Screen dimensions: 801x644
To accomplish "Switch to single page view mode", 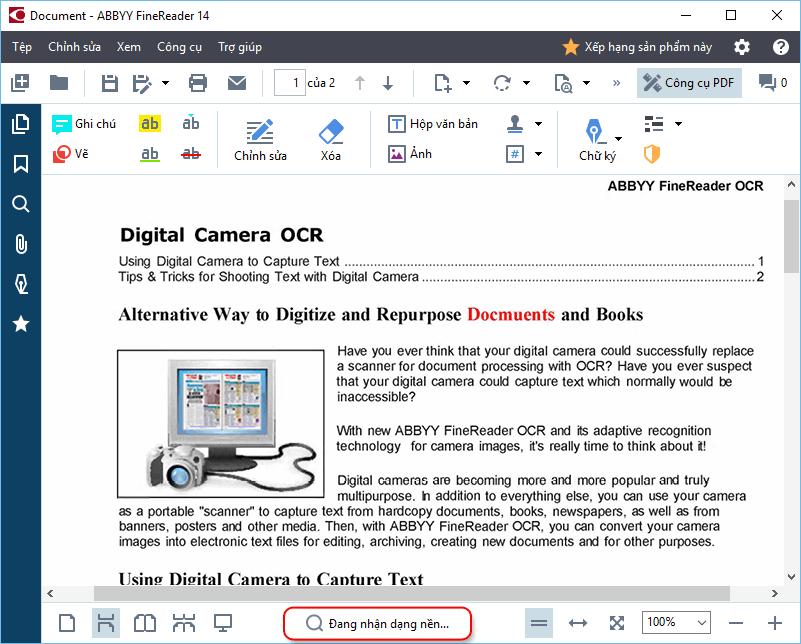I will pos(67,623).
